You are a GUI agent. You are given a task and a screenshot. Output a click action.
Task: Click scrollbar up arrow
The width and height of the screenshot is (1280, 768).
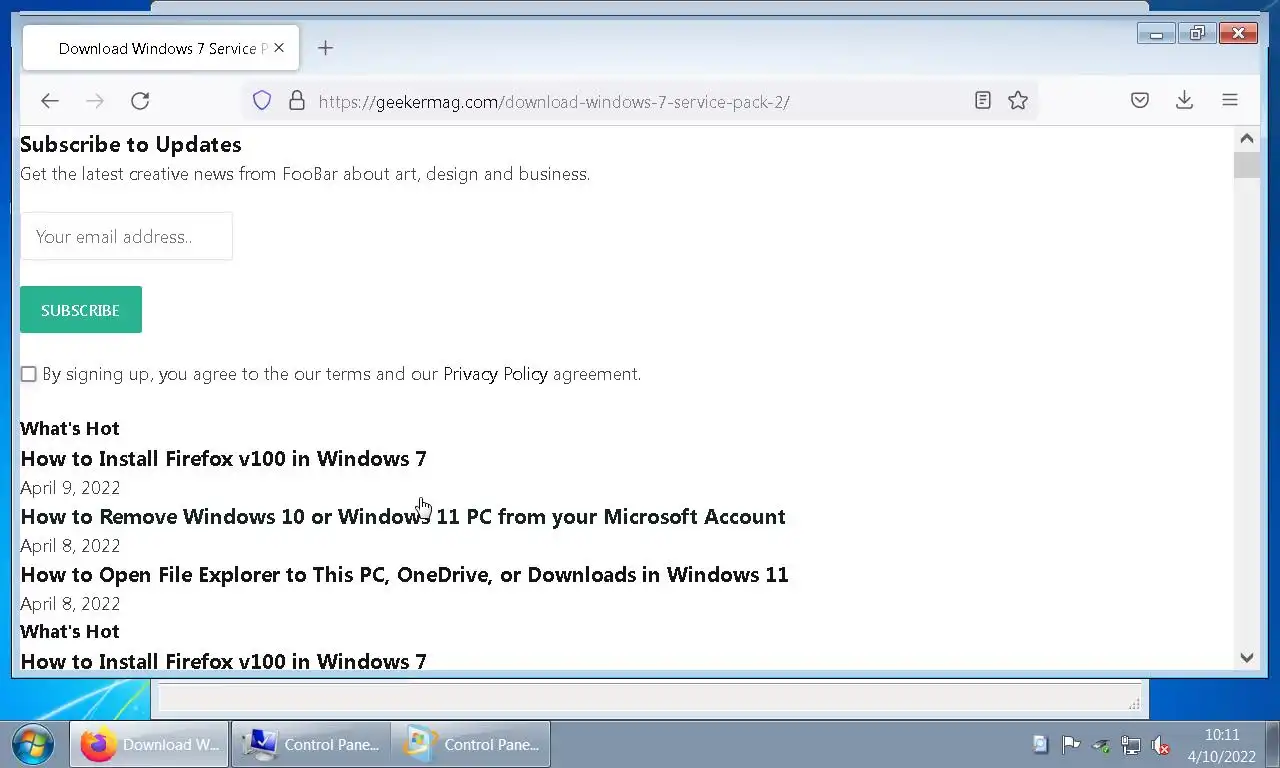(x=1247, y=139)
